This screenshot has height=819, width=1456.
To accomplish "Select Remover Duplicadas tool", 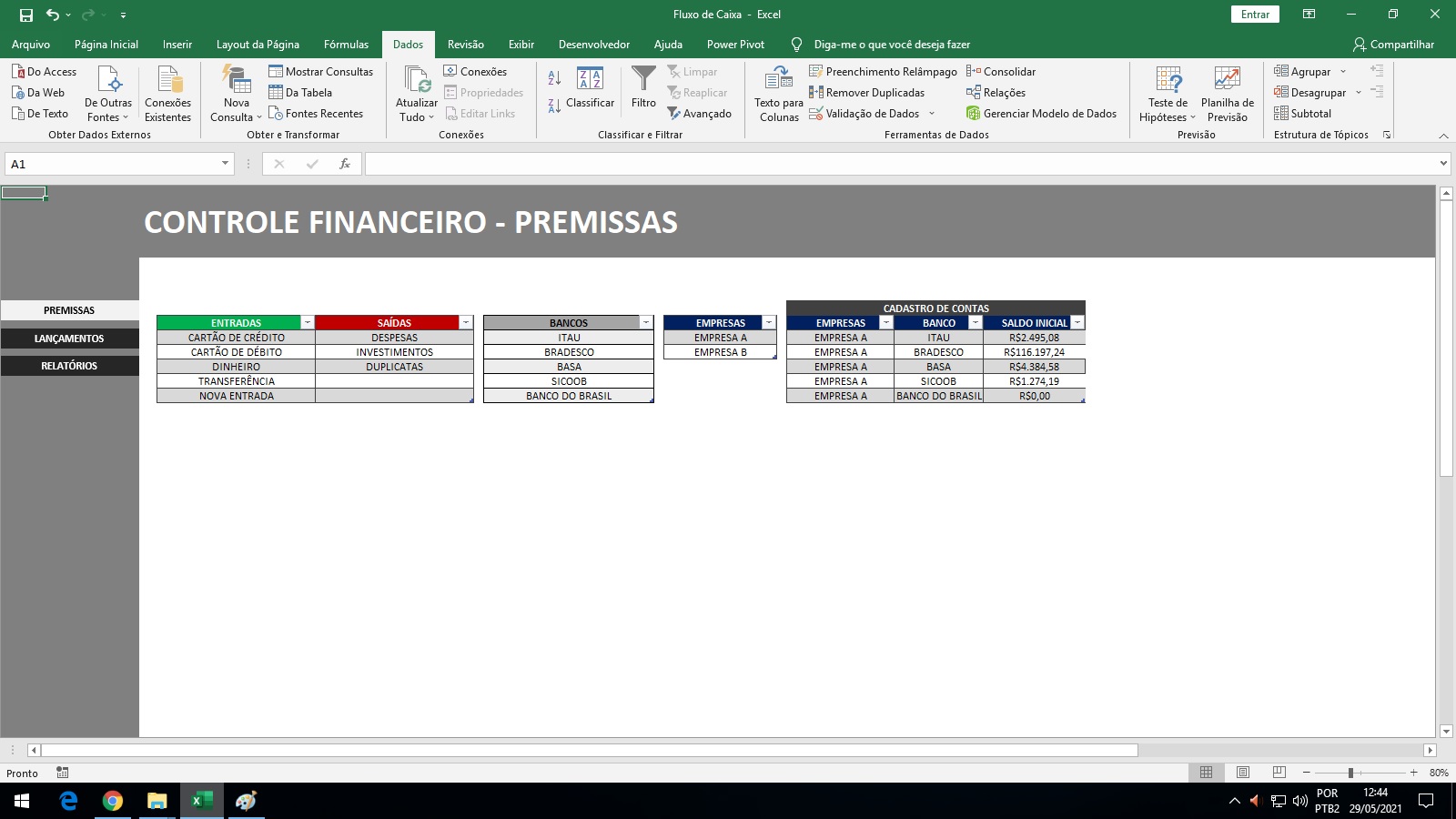I will (x=866, y=93).
